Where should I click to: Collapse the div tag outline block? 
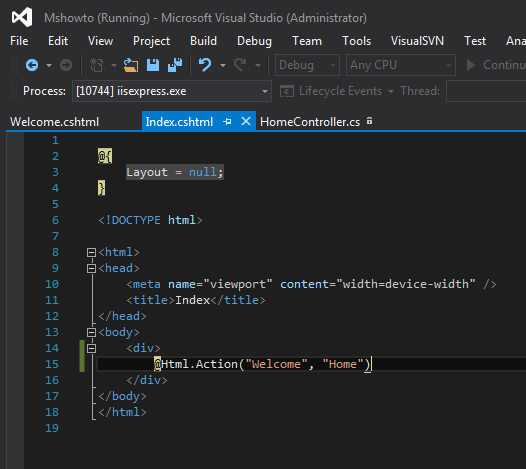(91, 348)
